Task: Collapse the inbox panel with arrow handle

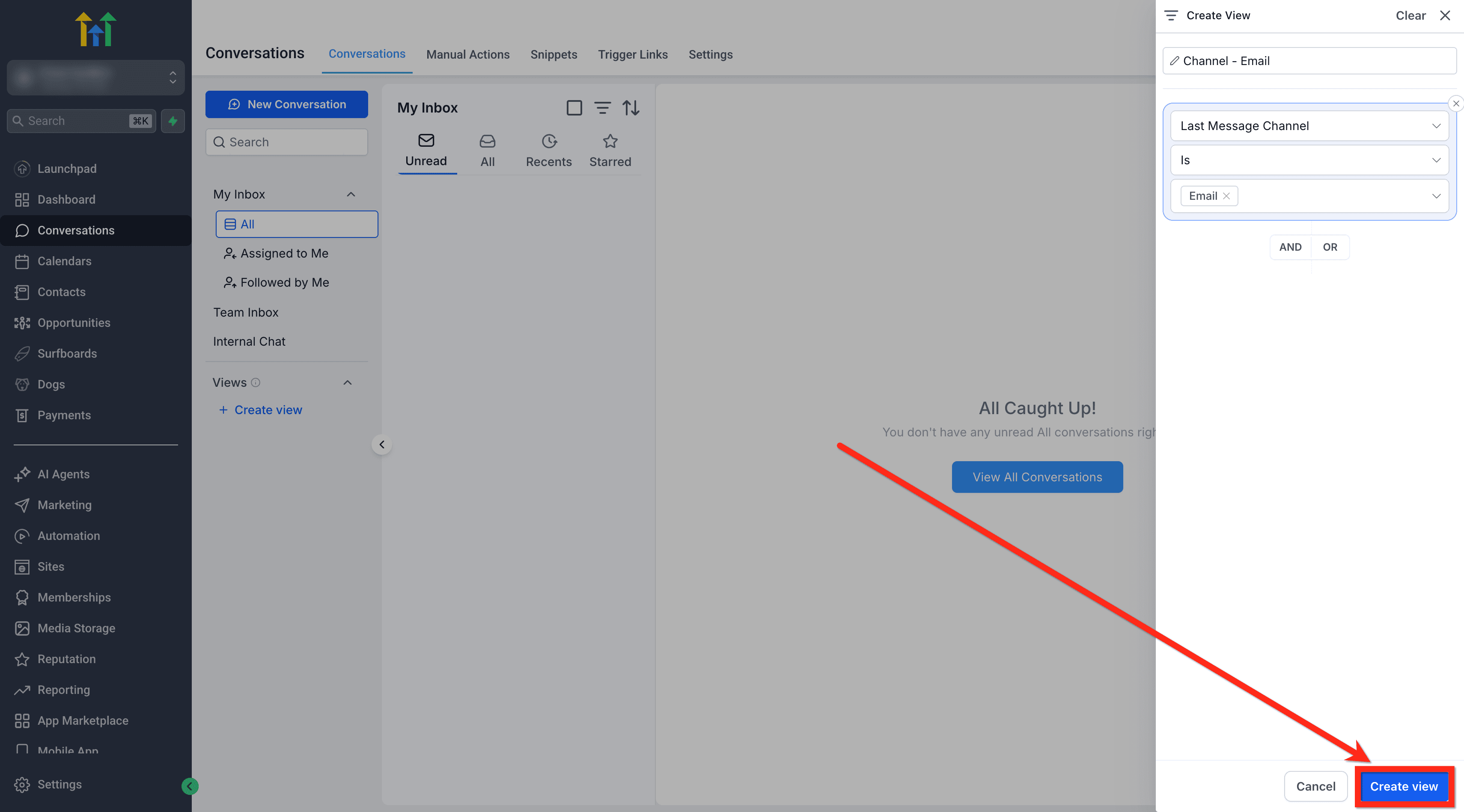Action: (382, 445)
